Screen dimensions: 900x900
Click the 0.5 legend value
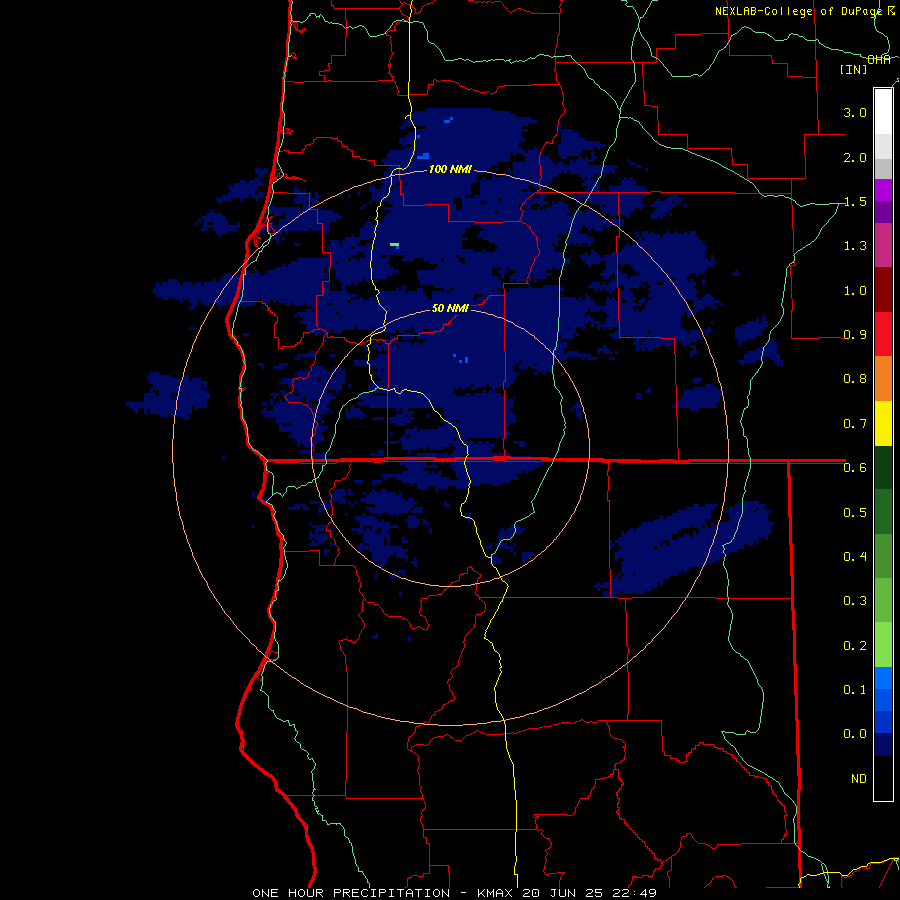(855, 512)
